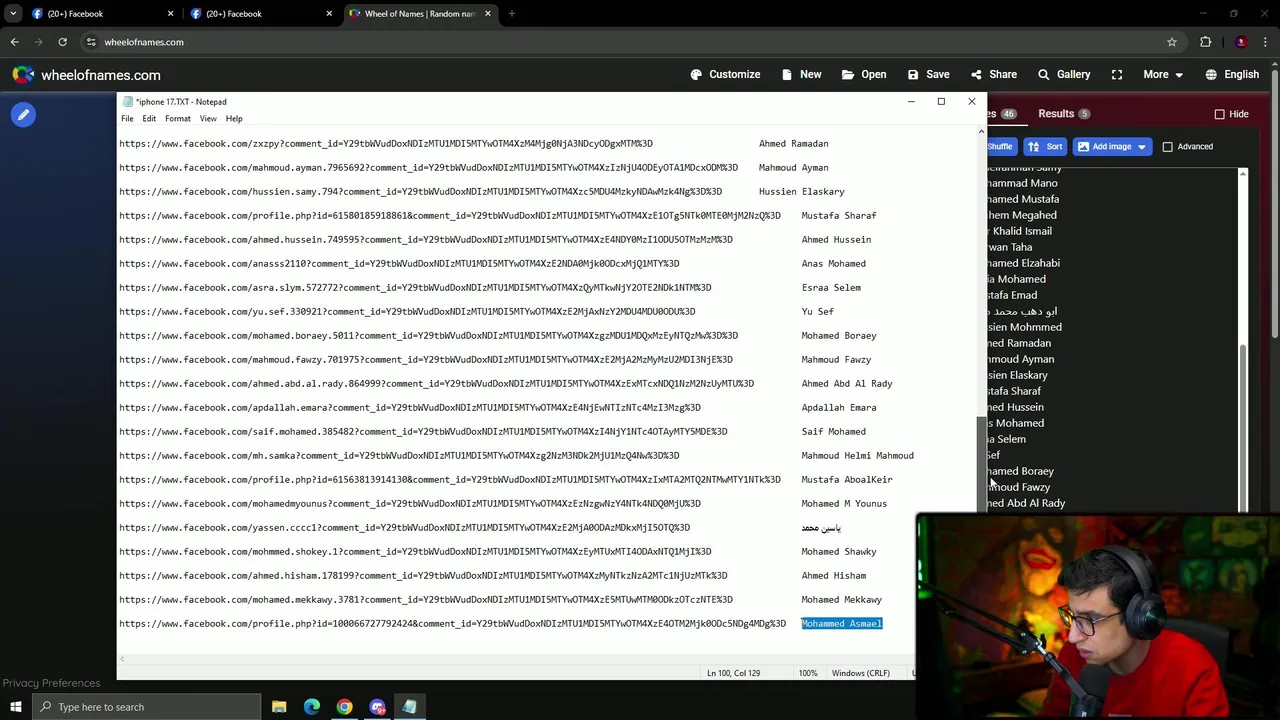
Task: Click Ahmed Hisham name in Notepad
Action: (x=833, y=576)
